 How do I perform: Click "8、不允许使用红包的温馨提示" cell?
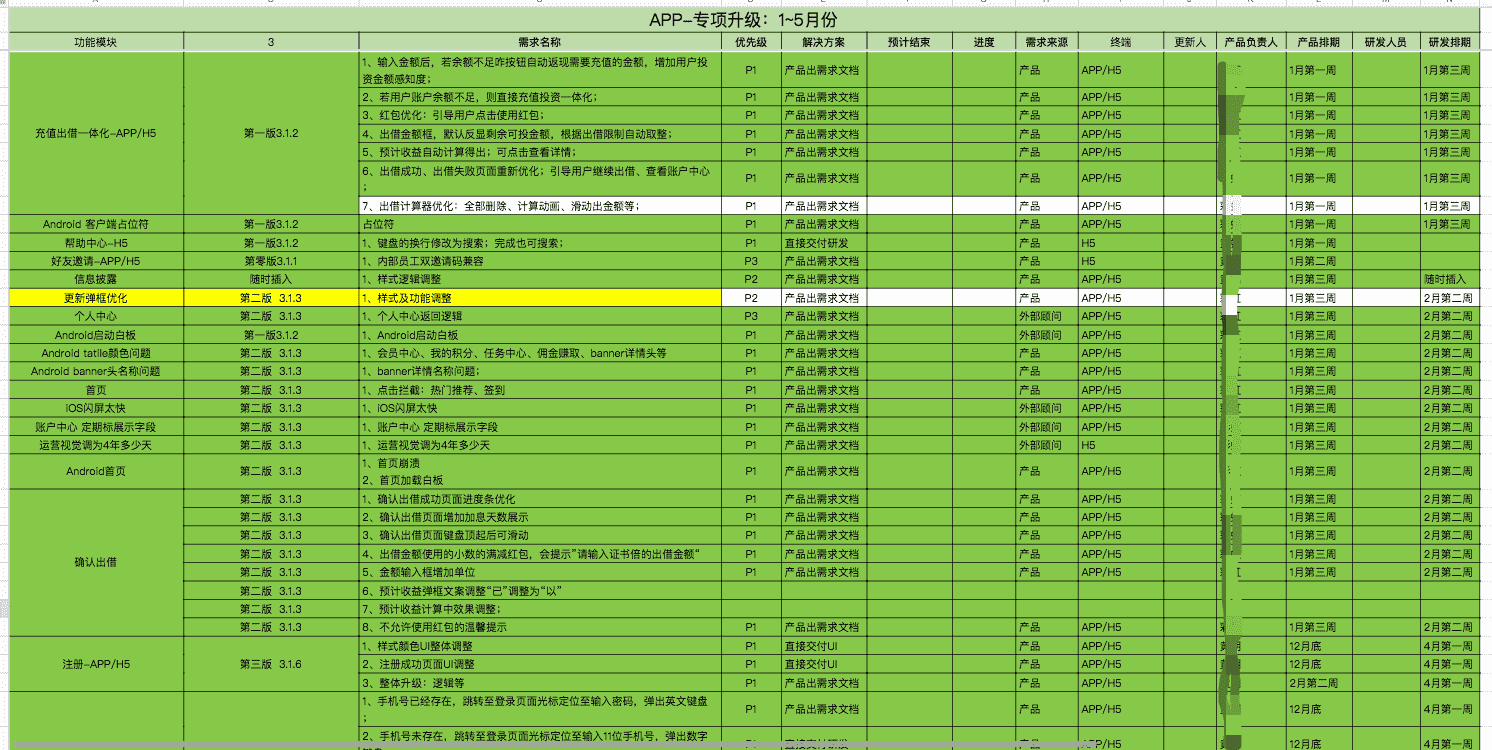(x=540, y=627)
